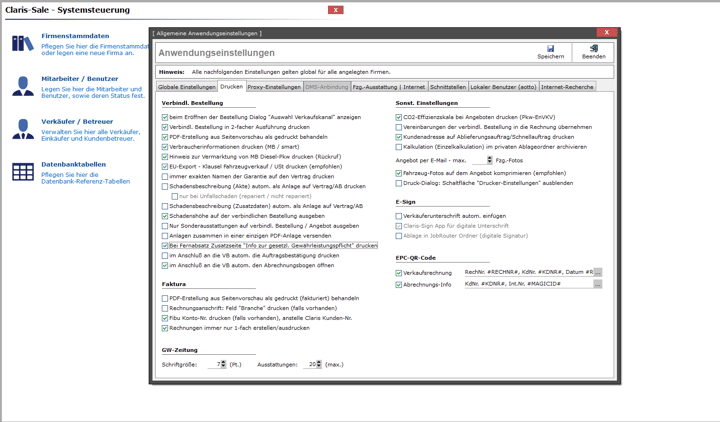Adjust Schriftgröße spinner arrows

tap(223, 364)
